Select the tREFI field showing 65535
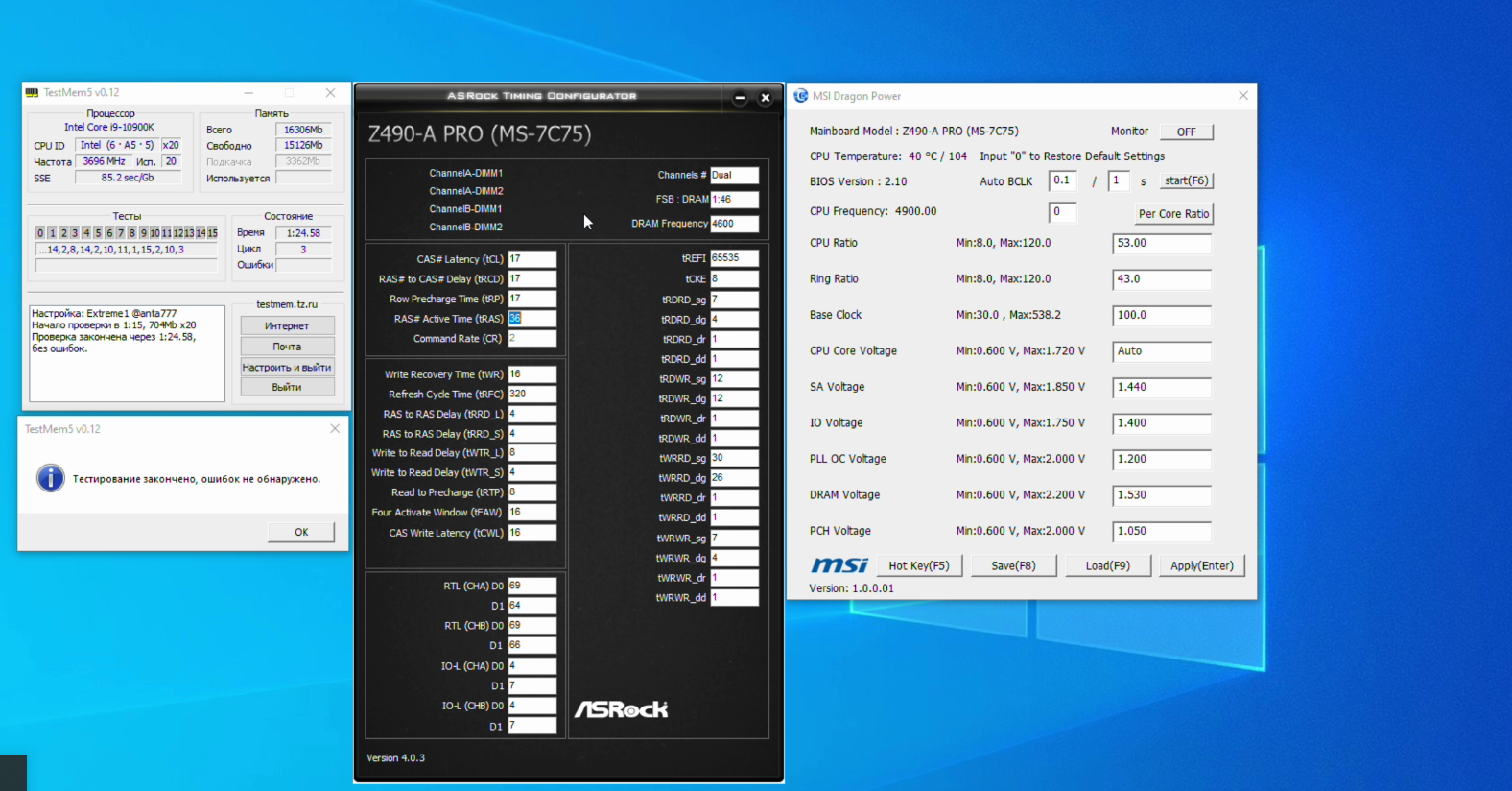 point(735,258)
